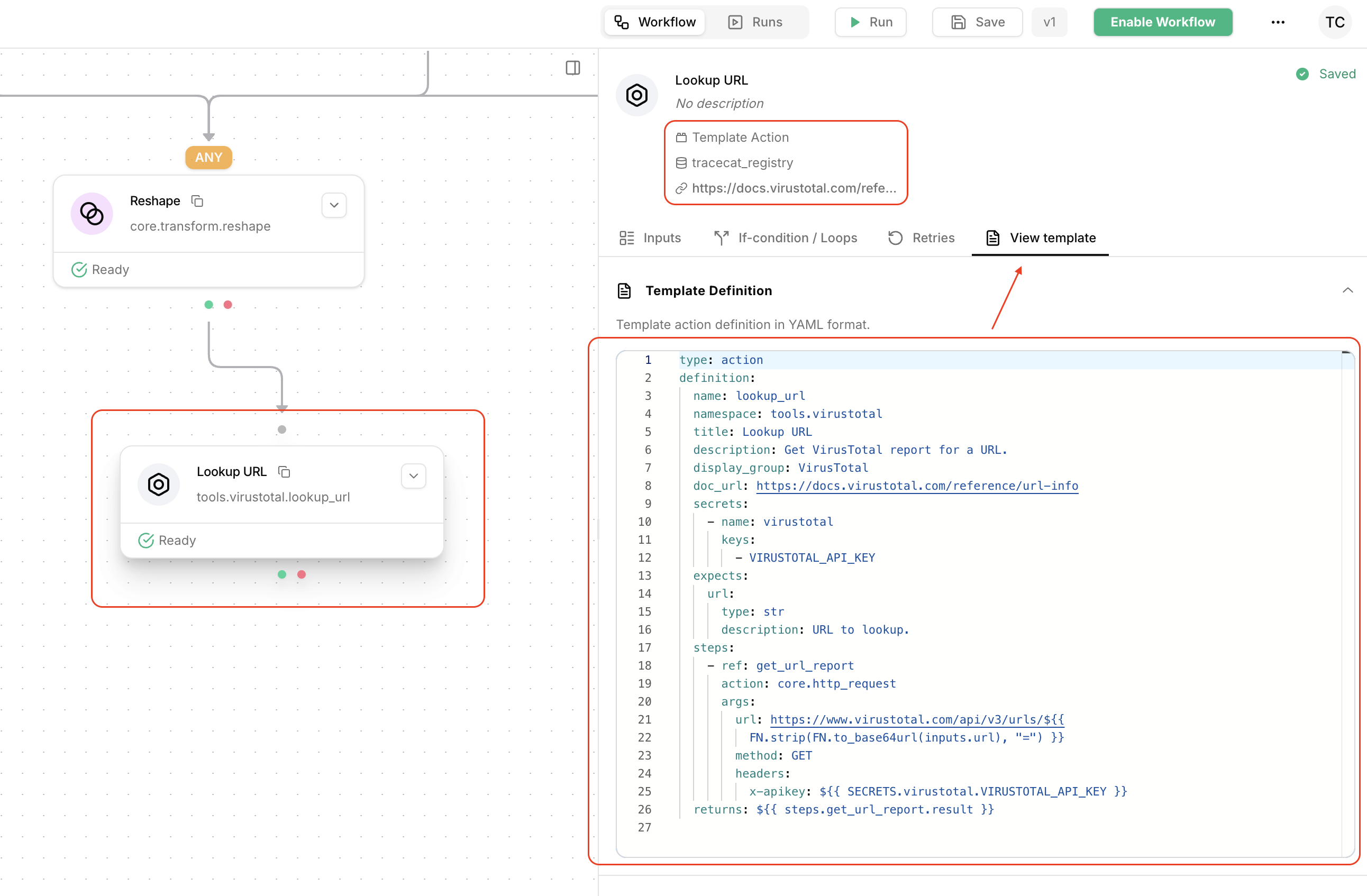Toggle the side panel layout icon

pyautogui.click(x=572, y=68)
